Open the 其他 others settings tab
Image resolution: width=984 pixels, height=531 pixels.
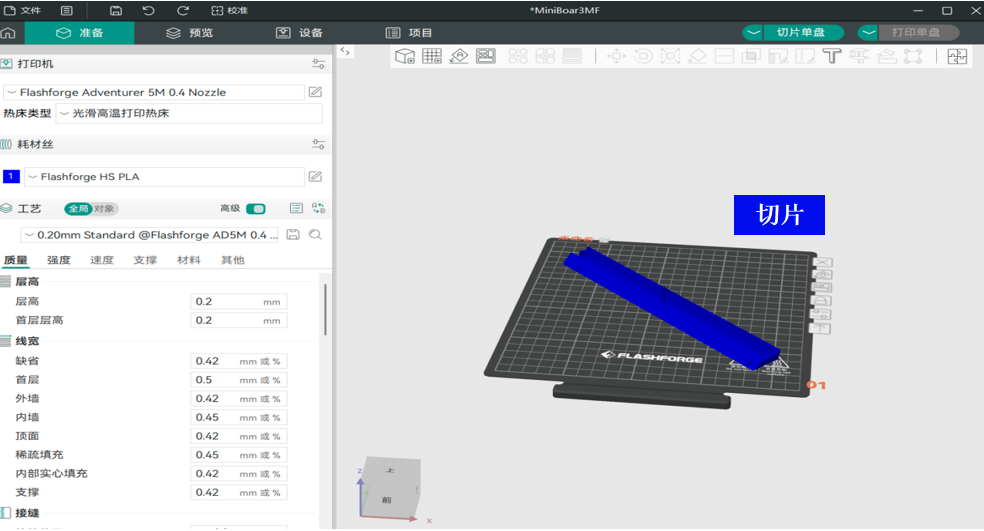[x=232, y=260]
